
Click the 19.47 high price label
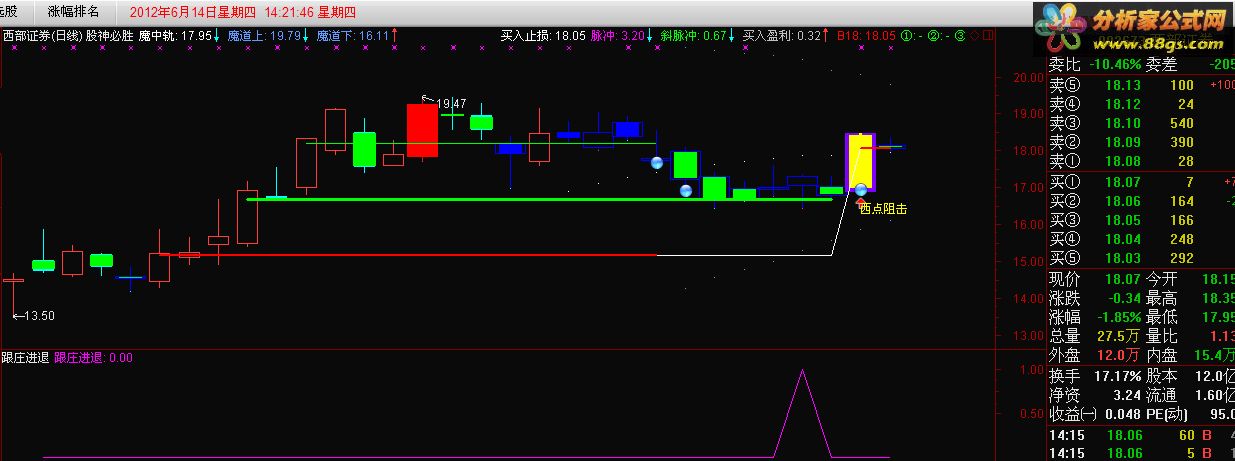click(x=451, y=103)
